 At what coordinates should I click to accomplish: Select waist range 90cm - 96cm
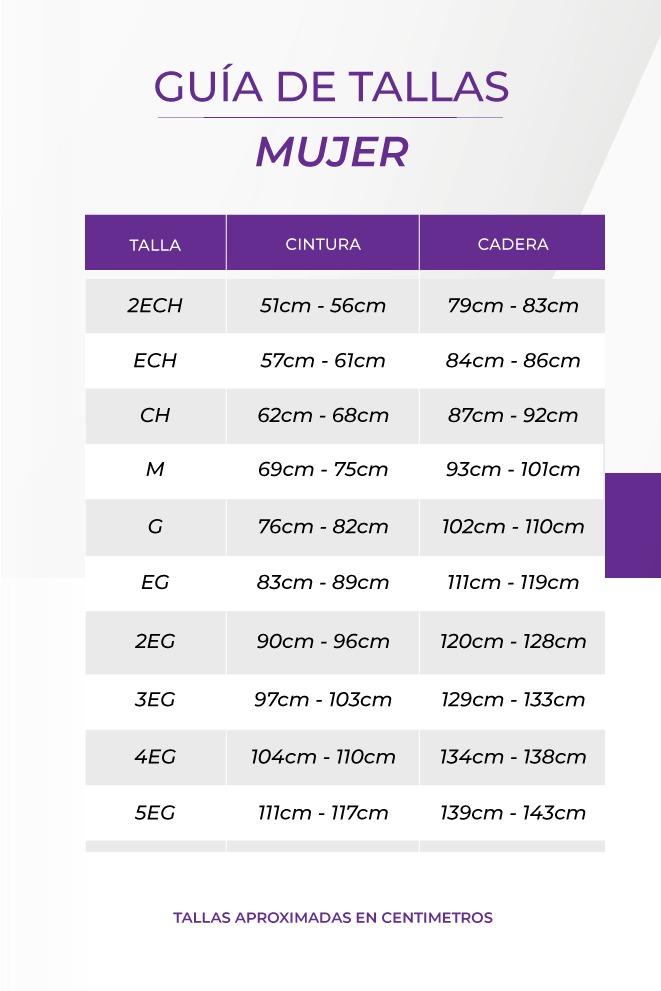(323, 641)
